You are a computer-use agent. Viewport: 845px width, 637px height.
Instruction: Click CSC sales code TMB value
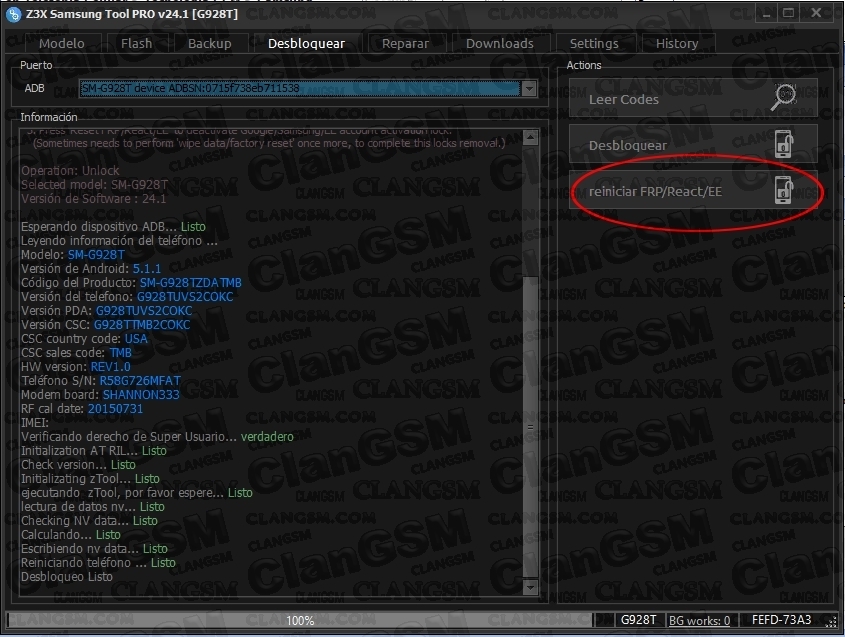coord(121,352)
